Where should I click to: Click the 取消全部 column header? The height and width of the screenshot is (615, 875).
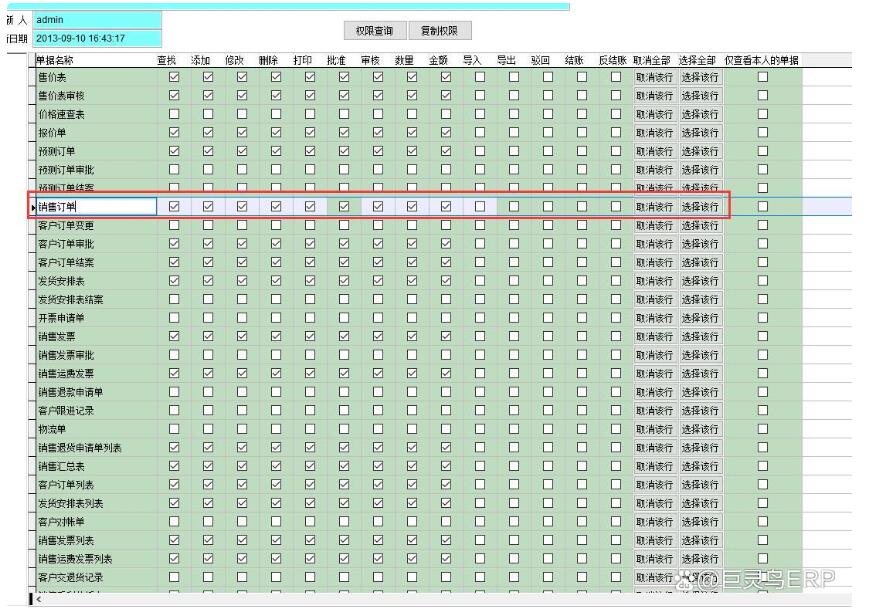652,60
